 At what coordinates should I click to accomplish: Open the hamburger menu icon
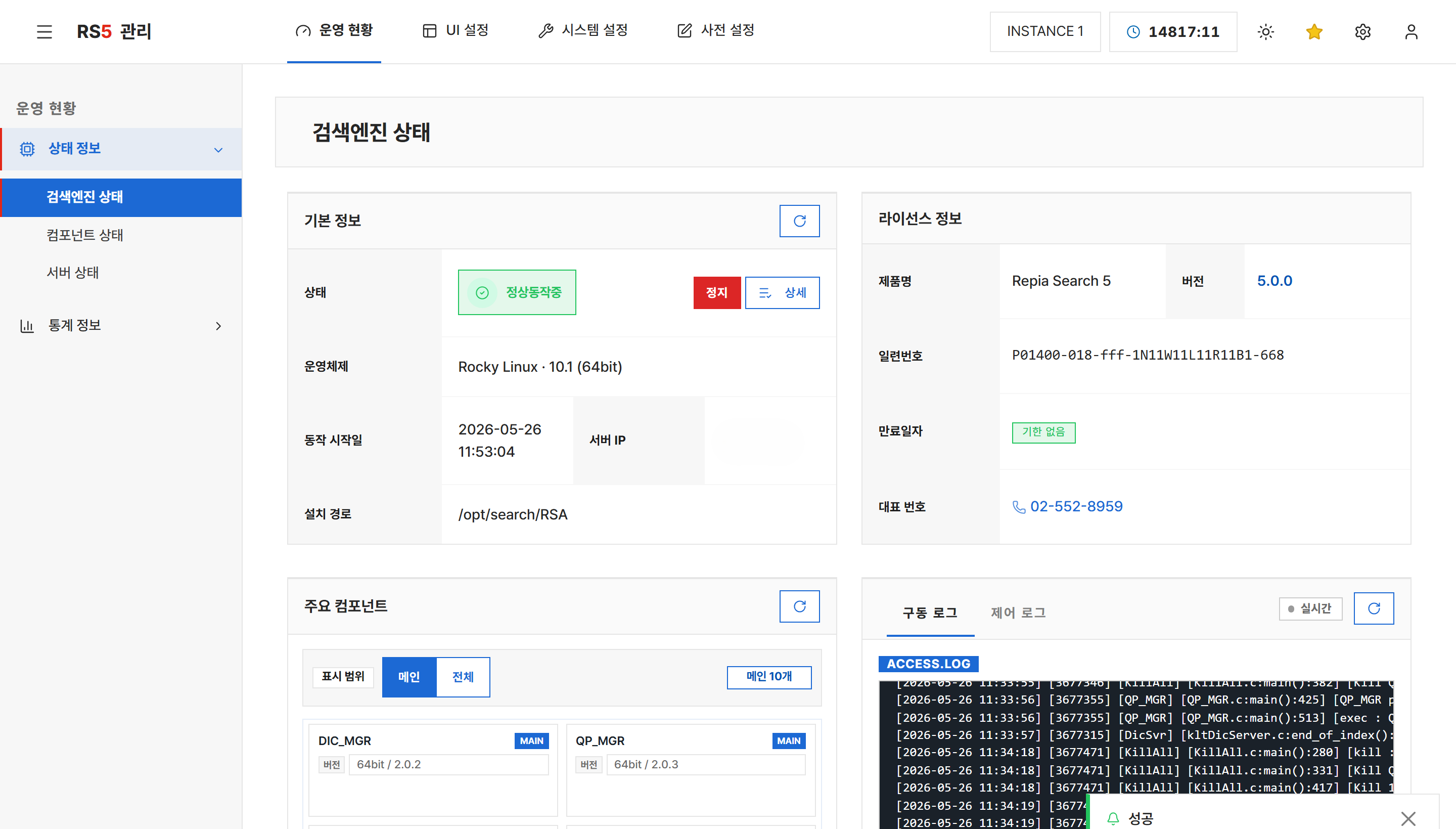[44, 32]
